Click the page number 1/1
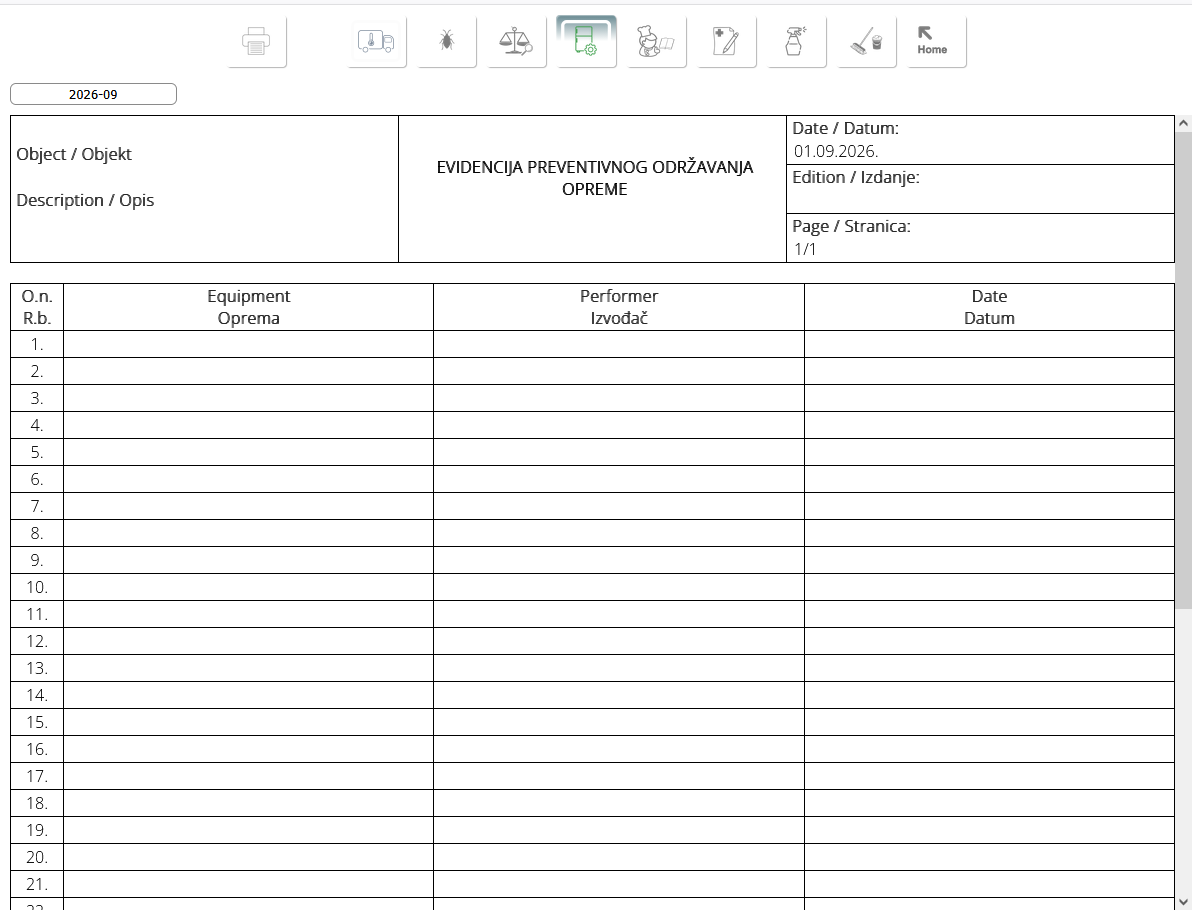The width and height of the screenshot is (1192, 910). click(805, 249)
